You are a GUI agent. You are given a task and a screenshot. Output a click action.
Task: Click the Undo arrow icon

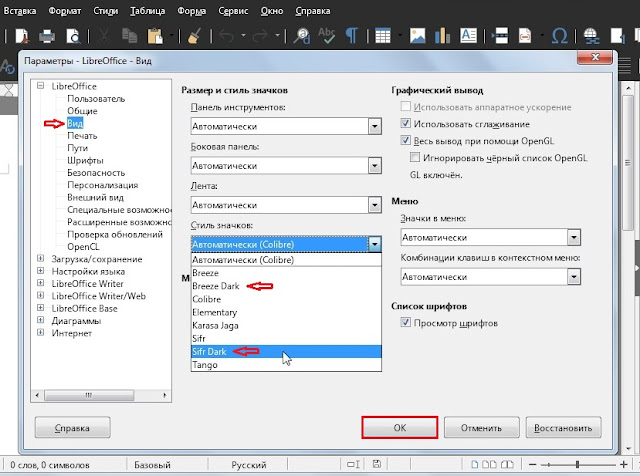click(x=227, y=36)
